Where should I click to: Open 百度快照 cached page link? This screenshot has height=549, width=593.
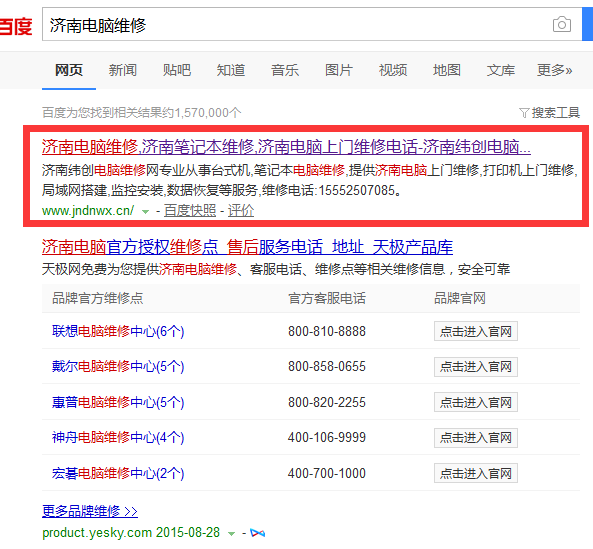190,211
